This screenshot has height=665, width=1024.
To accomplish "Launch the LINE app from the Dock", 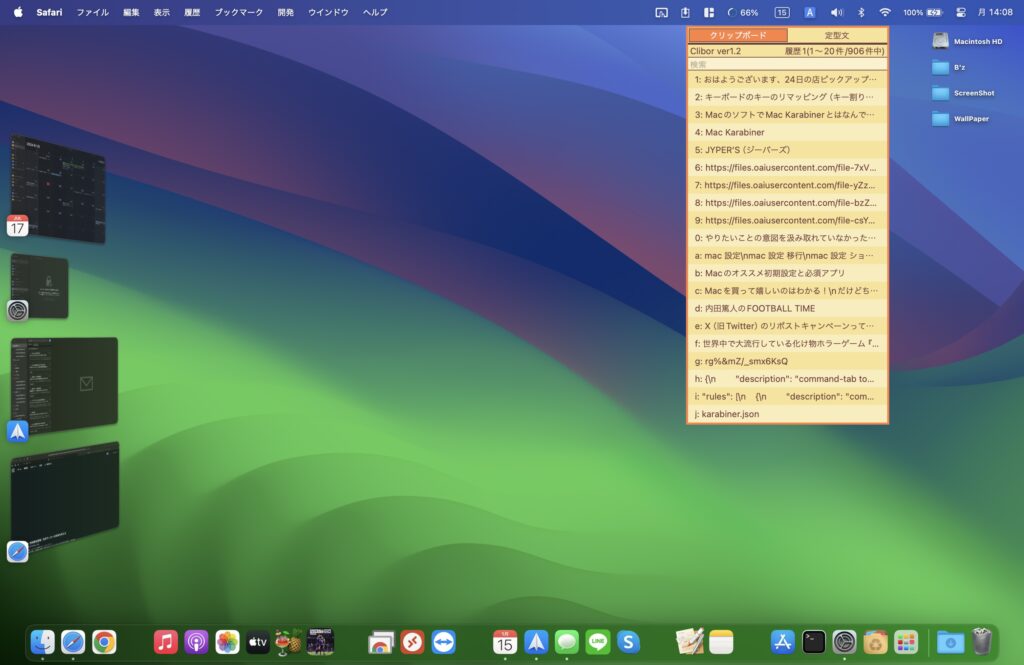I will point(598,642).
